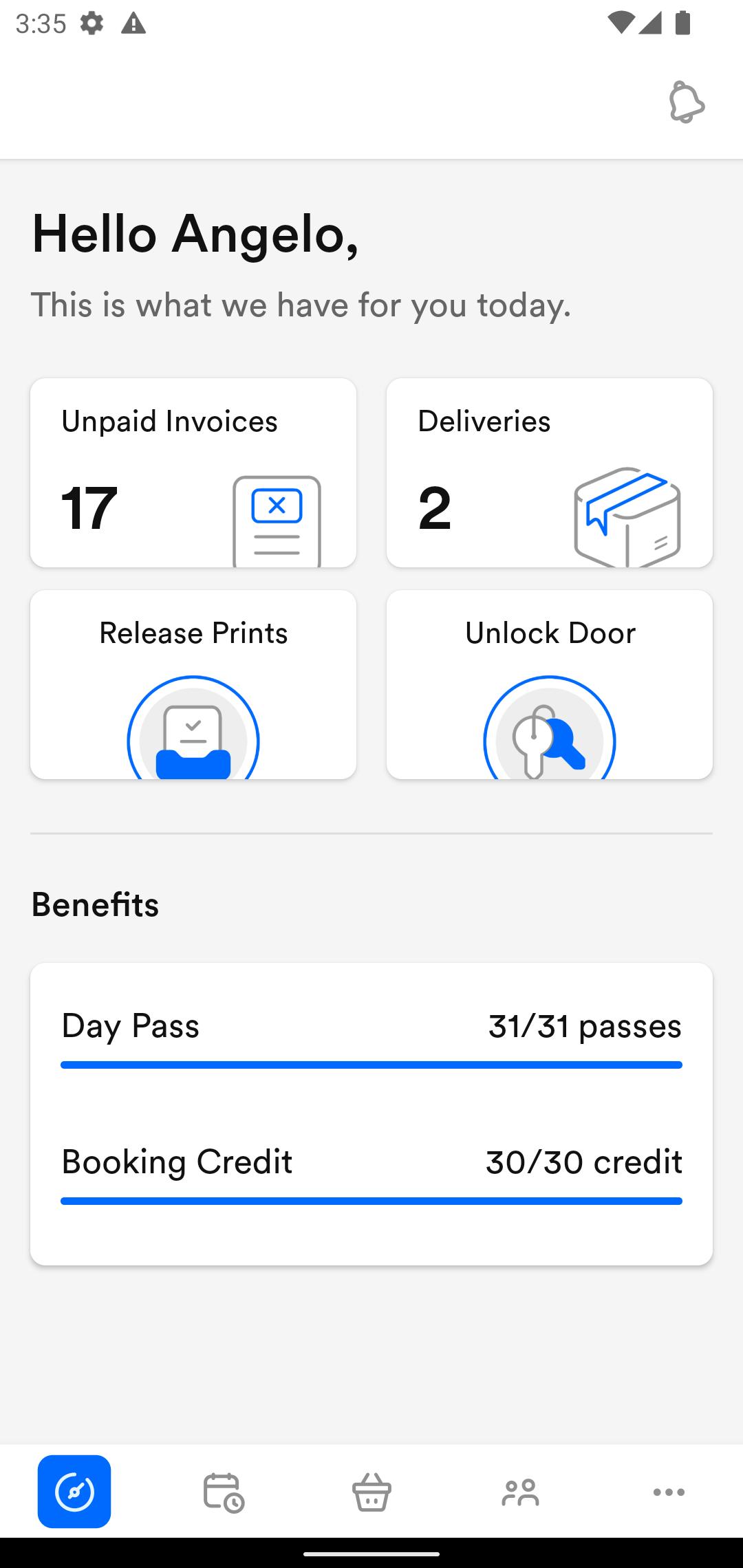The height and width of the screenshot is (1568, 743).
Task: Tap the delivery package box icon
Action: [x=627, y=516]
